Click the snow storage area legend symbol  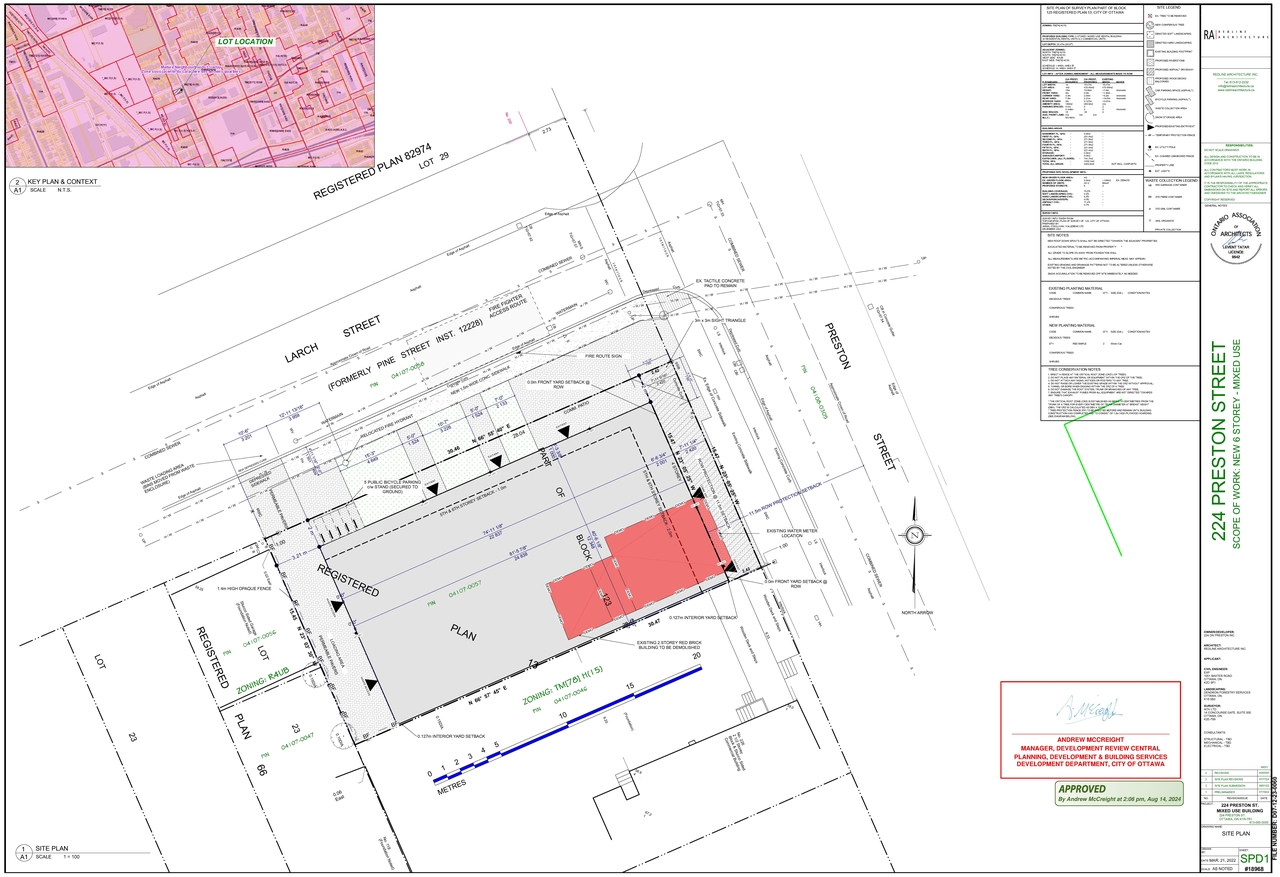click(x=1148, y=116)
